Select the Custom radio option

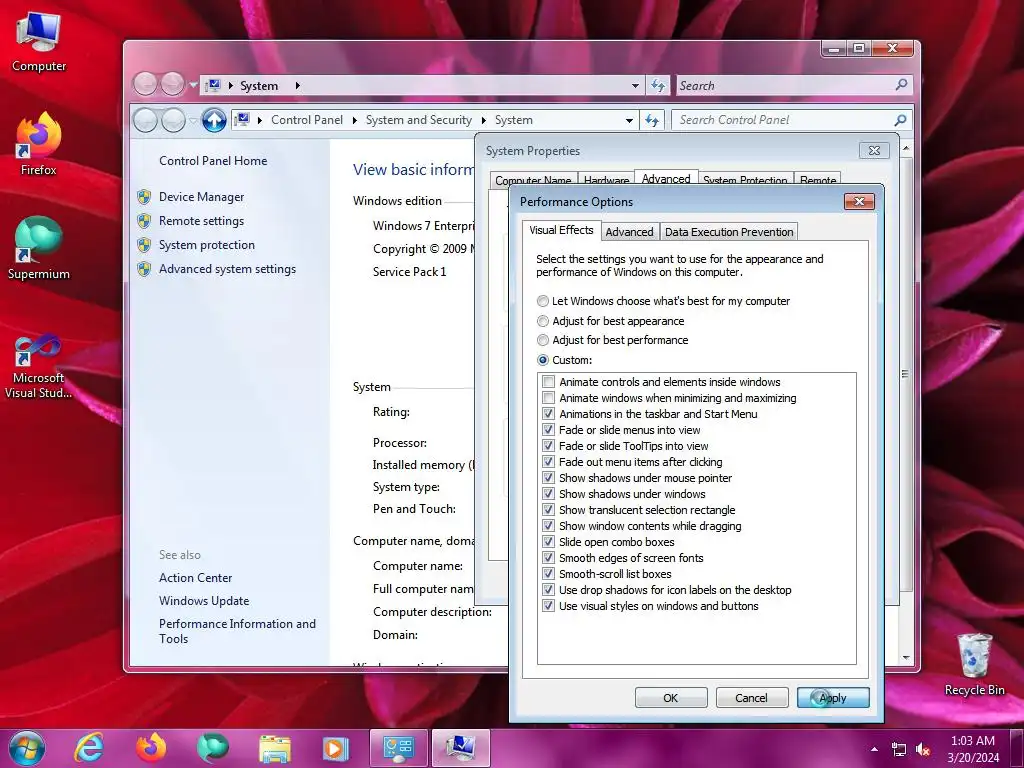pos(543,360)
